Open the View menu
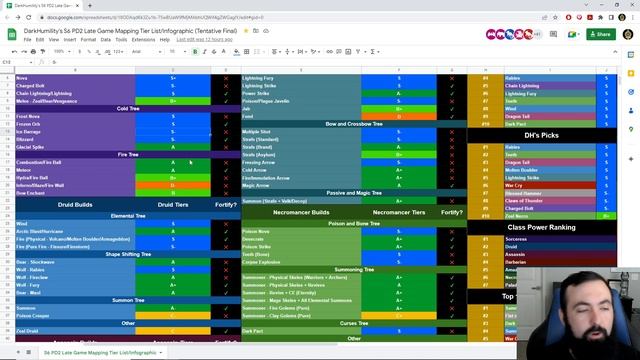640x360 pixels. point(54,40)
